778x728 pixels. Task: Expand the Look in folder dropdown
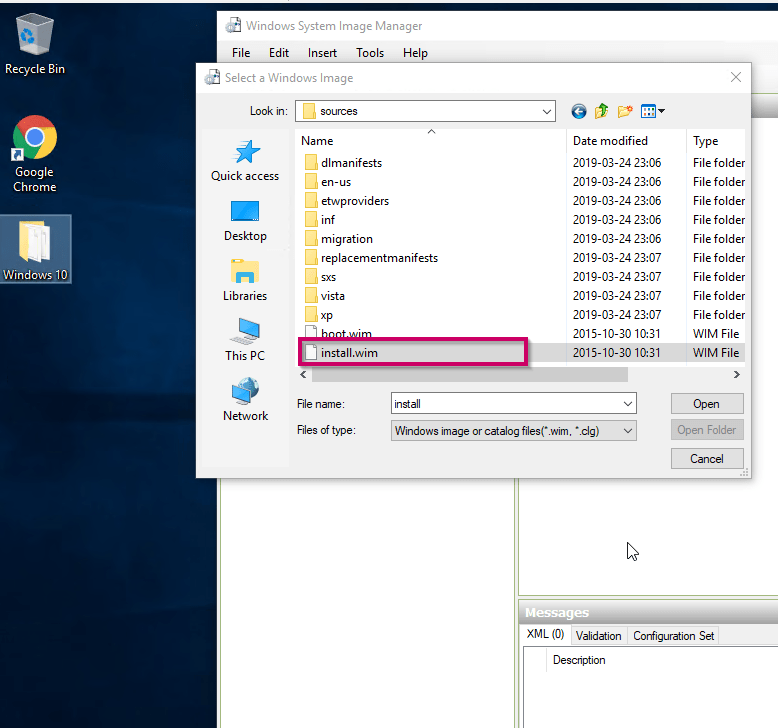(546, 111)
